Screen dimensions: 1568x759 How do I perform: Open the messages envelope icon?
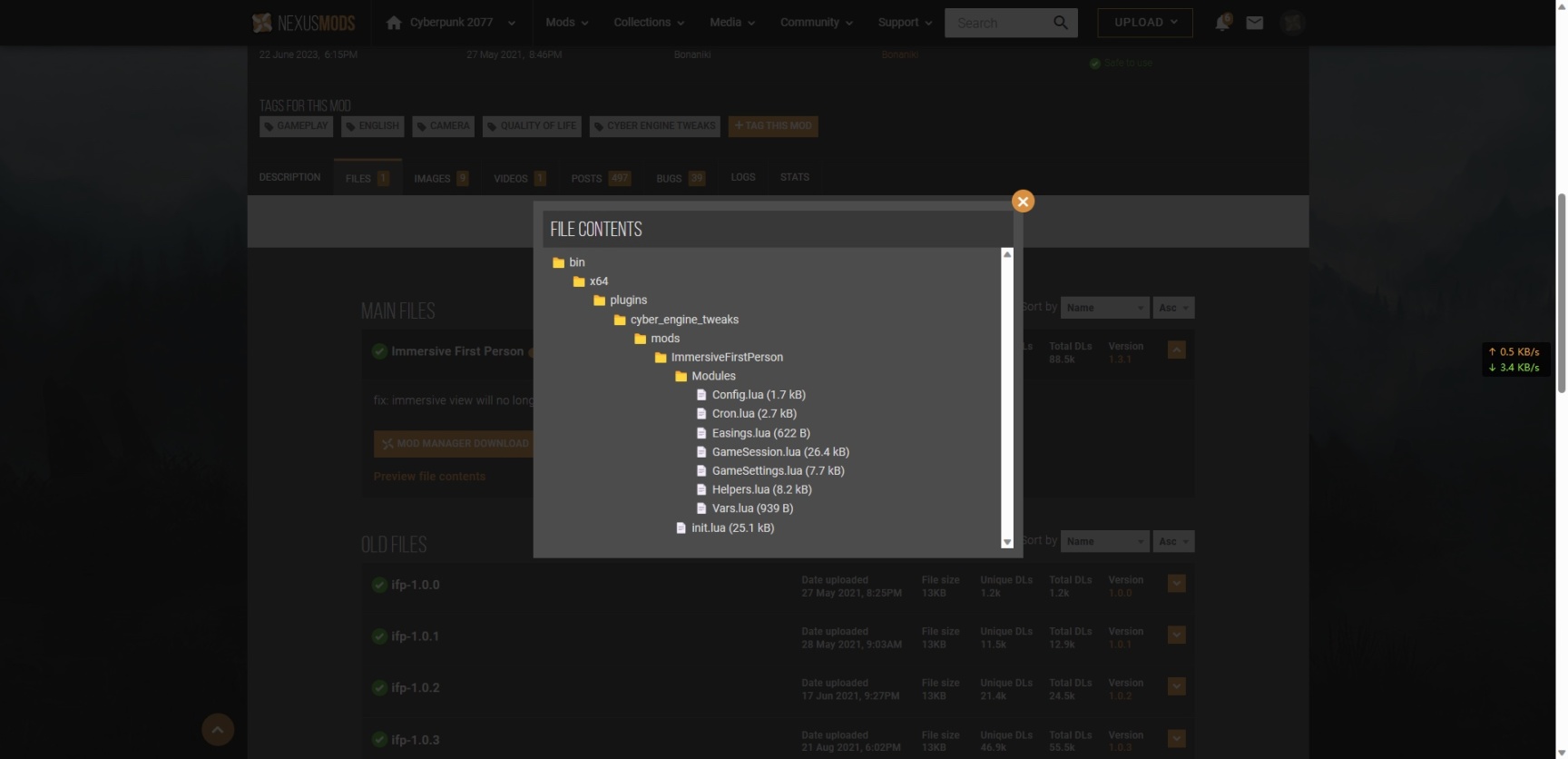point(1254,23)
